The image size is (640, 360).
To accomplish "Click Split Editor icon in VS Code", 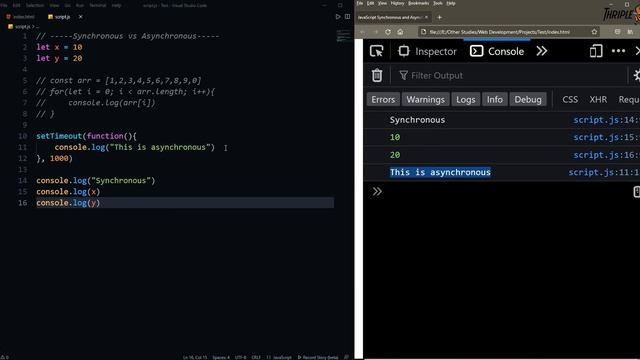I will coord(347,17).
